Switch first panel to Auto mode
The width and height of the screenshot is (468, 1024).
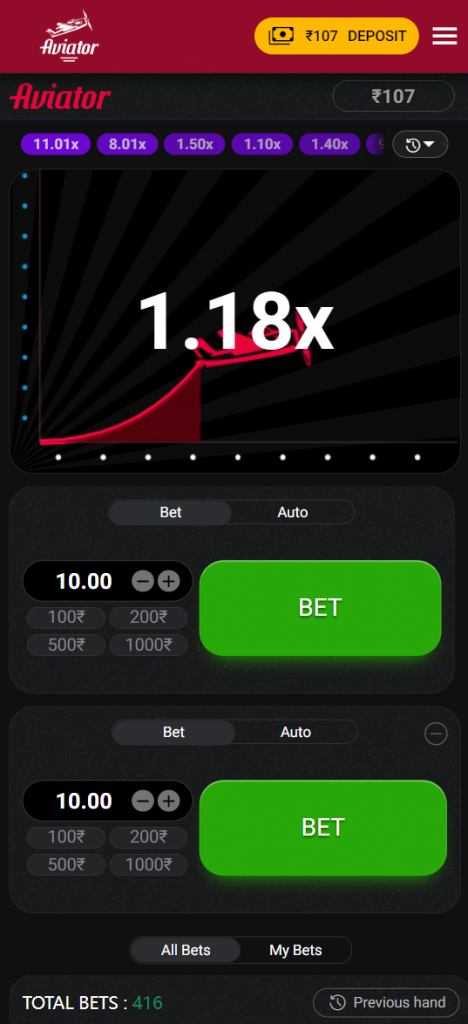(292, 513)
